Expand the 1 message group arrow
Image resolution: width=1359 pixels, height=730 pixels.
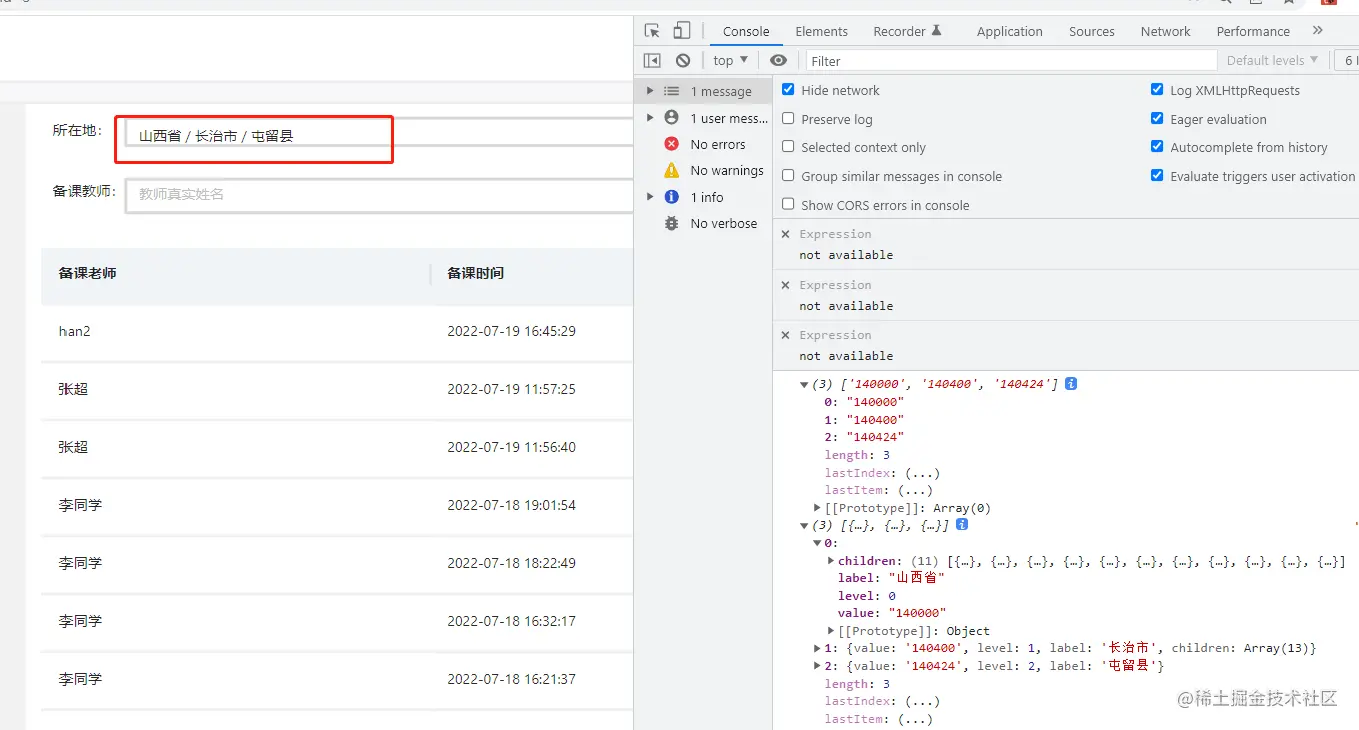click(650, 91)
